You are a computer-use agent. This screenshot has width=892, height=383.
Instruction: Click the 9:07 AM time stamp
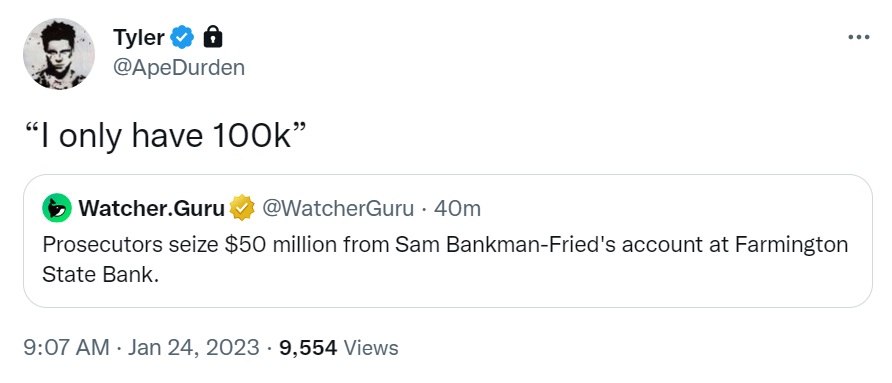(x=66, y=347)
